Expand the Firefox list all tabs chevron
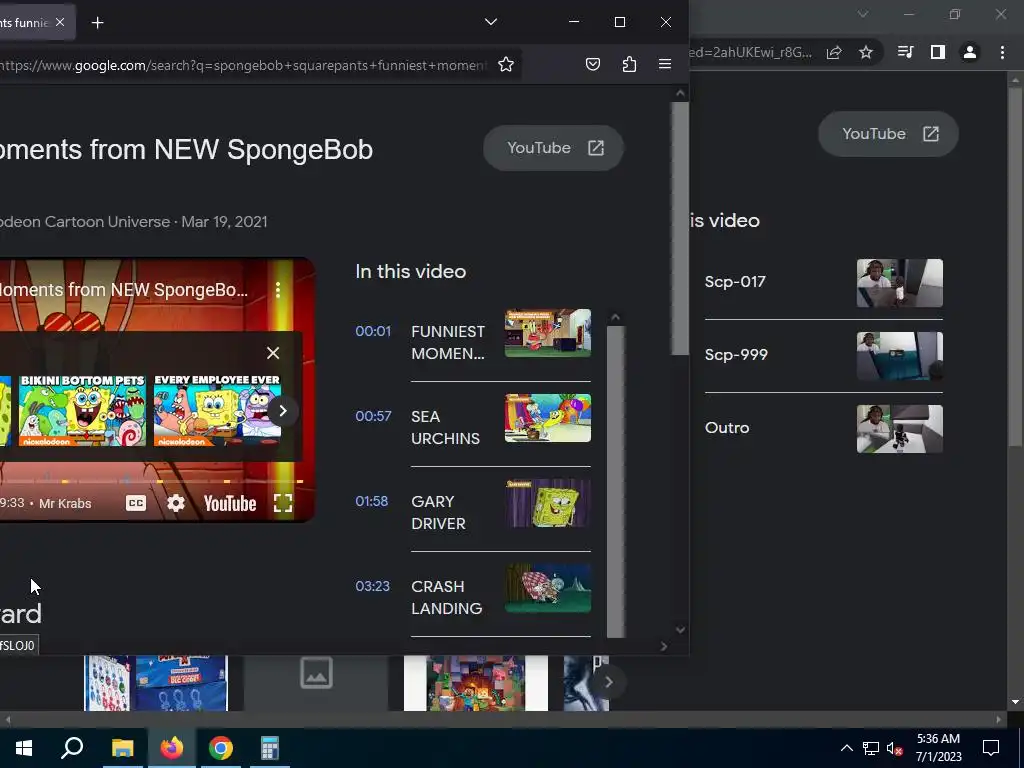 click(x=491, y=22)
